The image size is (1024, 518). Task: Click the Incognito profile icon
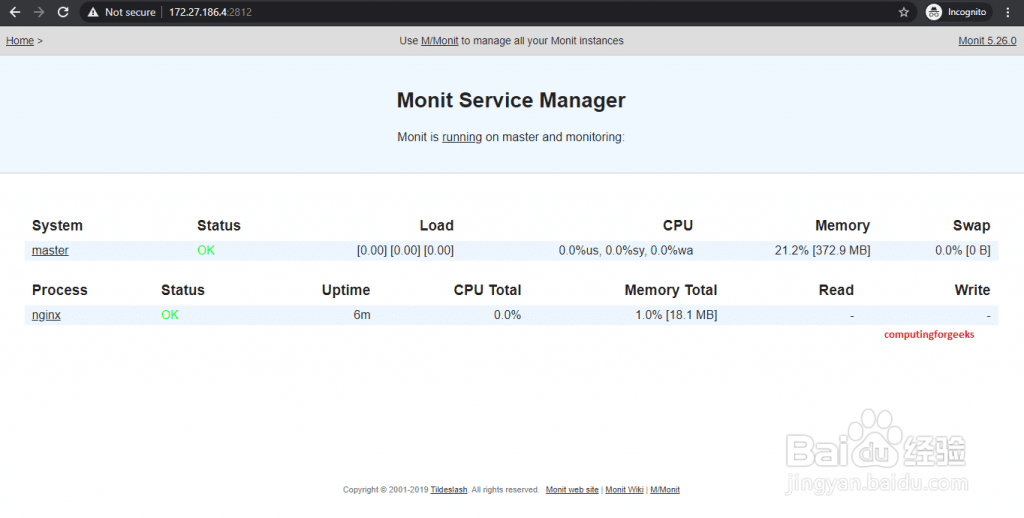point(934,12)
